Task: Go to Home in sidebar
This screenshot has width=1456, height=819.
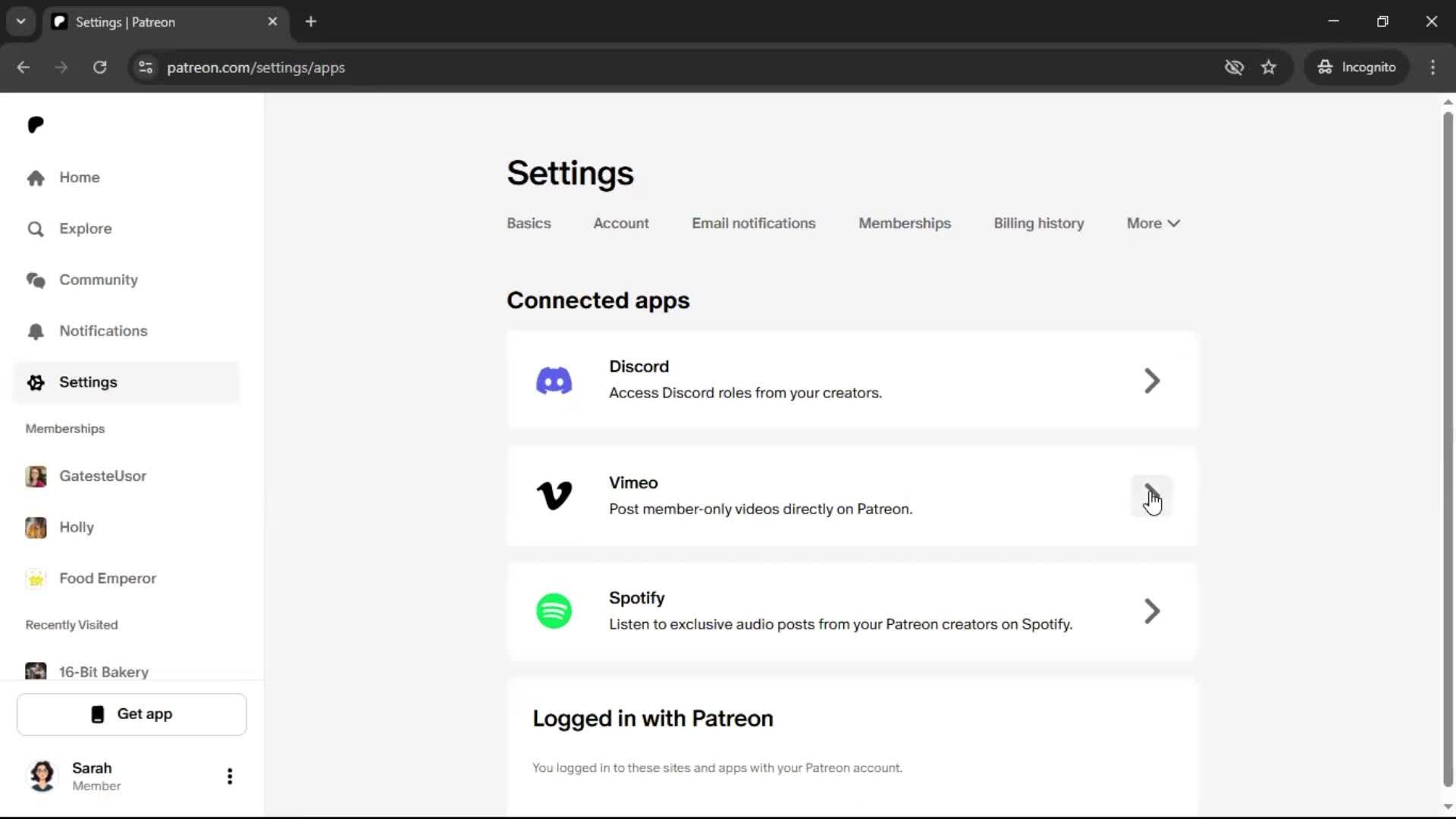Action: click(126, 177)
